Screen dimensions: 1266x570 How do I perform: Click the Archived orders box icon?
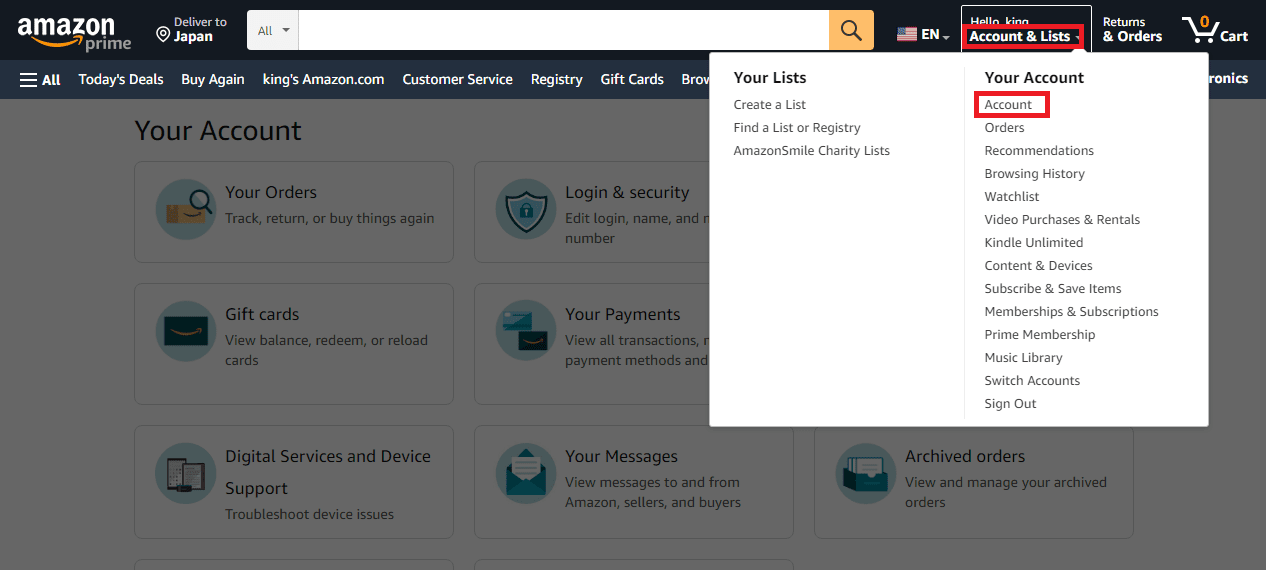(865, 473)
